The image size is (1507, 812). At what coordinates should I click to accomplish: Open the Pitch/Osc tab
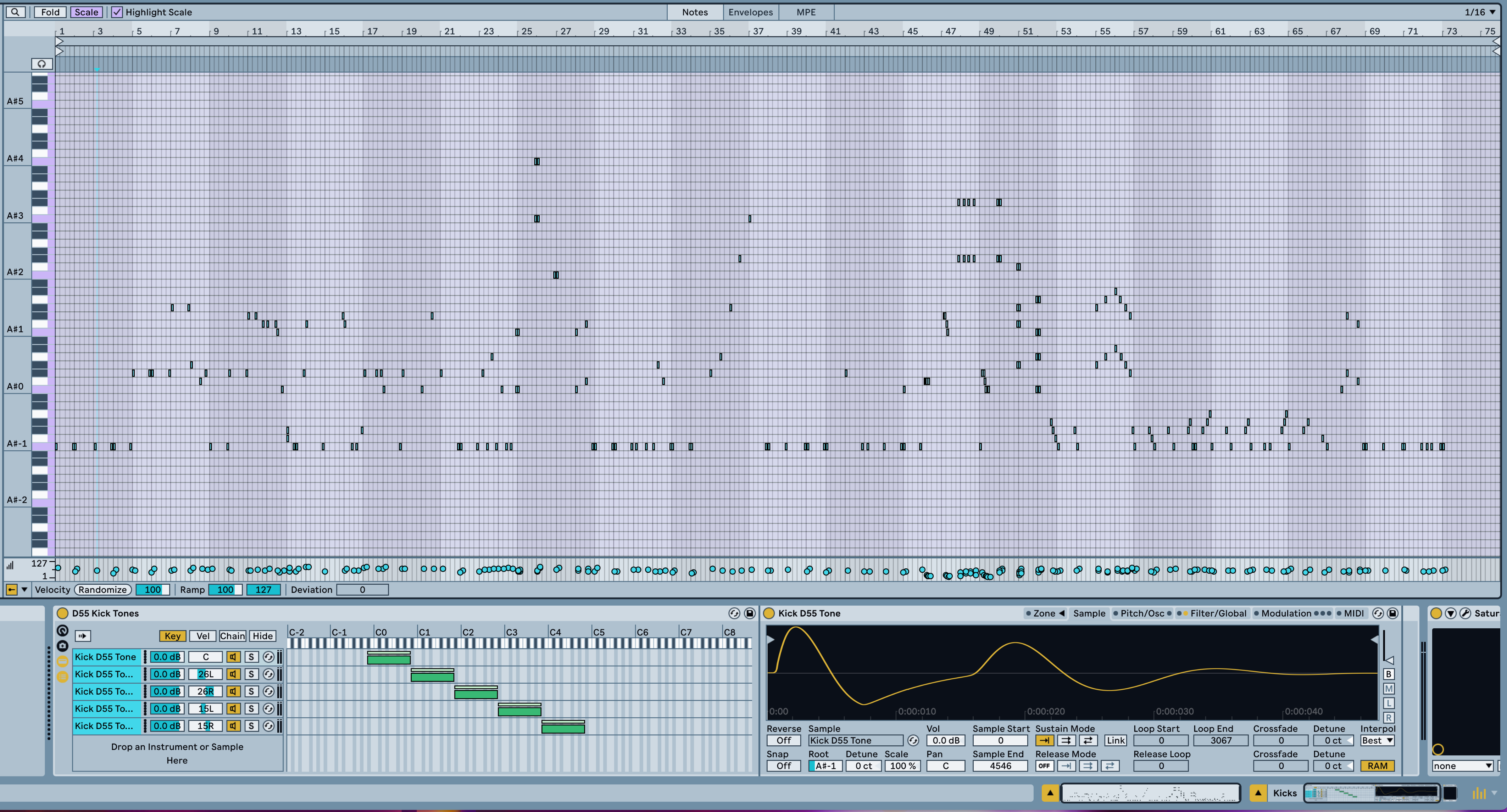(1142, 613)
